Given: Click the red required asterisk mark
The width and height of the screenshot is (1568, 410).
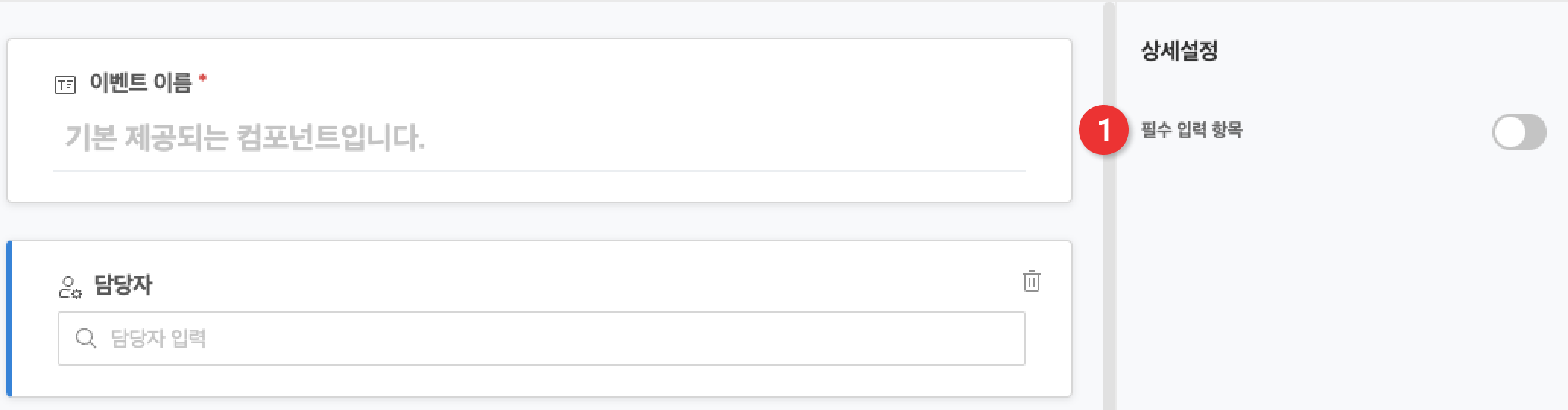Looking at the screenshot, I should click(x=203, y=77).
